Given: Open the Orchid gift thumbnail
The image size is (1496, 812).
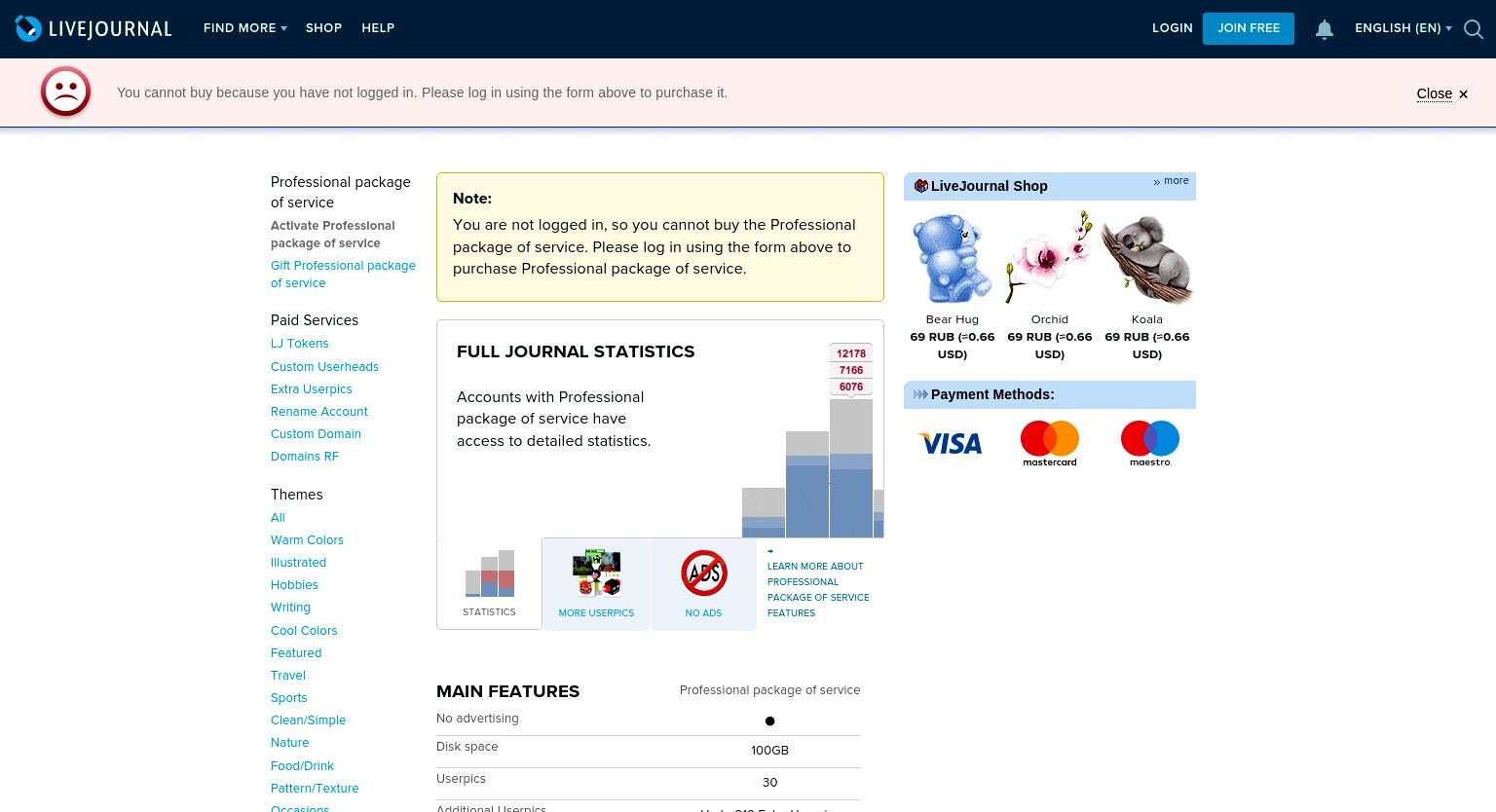Looking at the screenshot, I should click(1049, 258).
